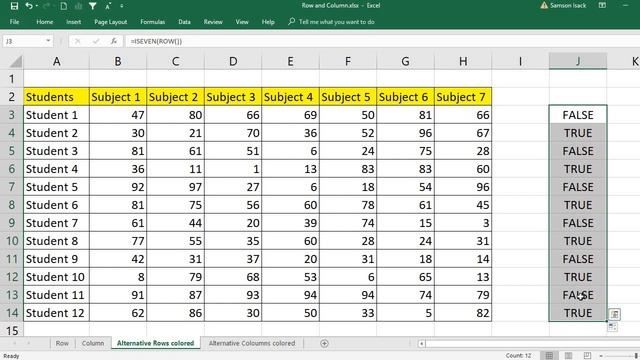Select the cell containing Student 5

pyautogui.click(x=56, y=187)
